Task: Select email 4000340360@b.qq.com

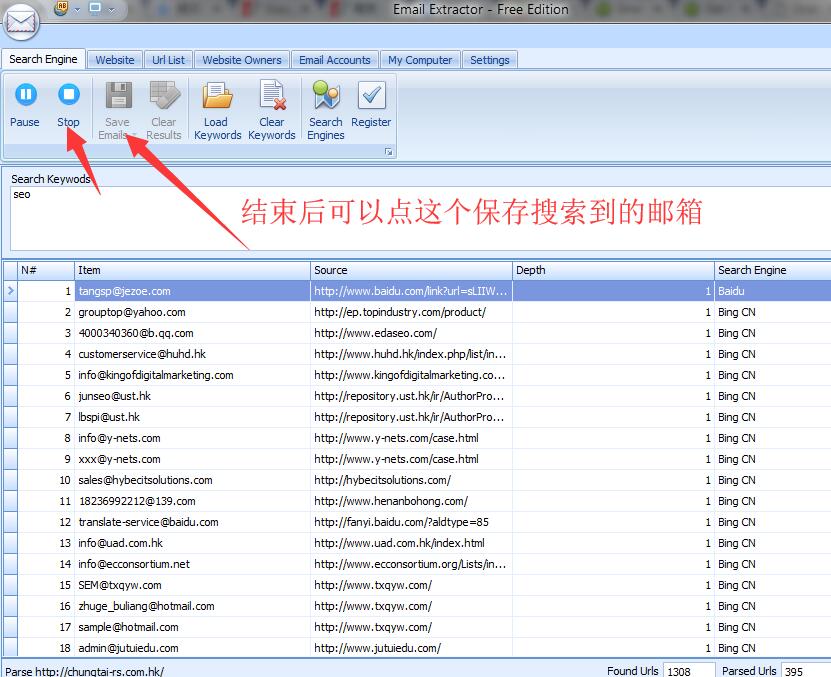Action: 136,333
